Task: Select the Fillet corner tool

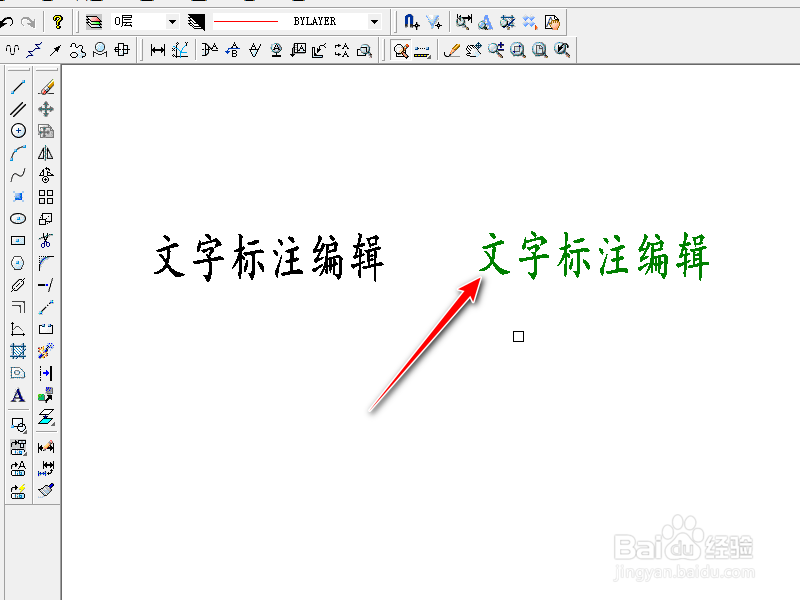Action: tap(46, 263)
